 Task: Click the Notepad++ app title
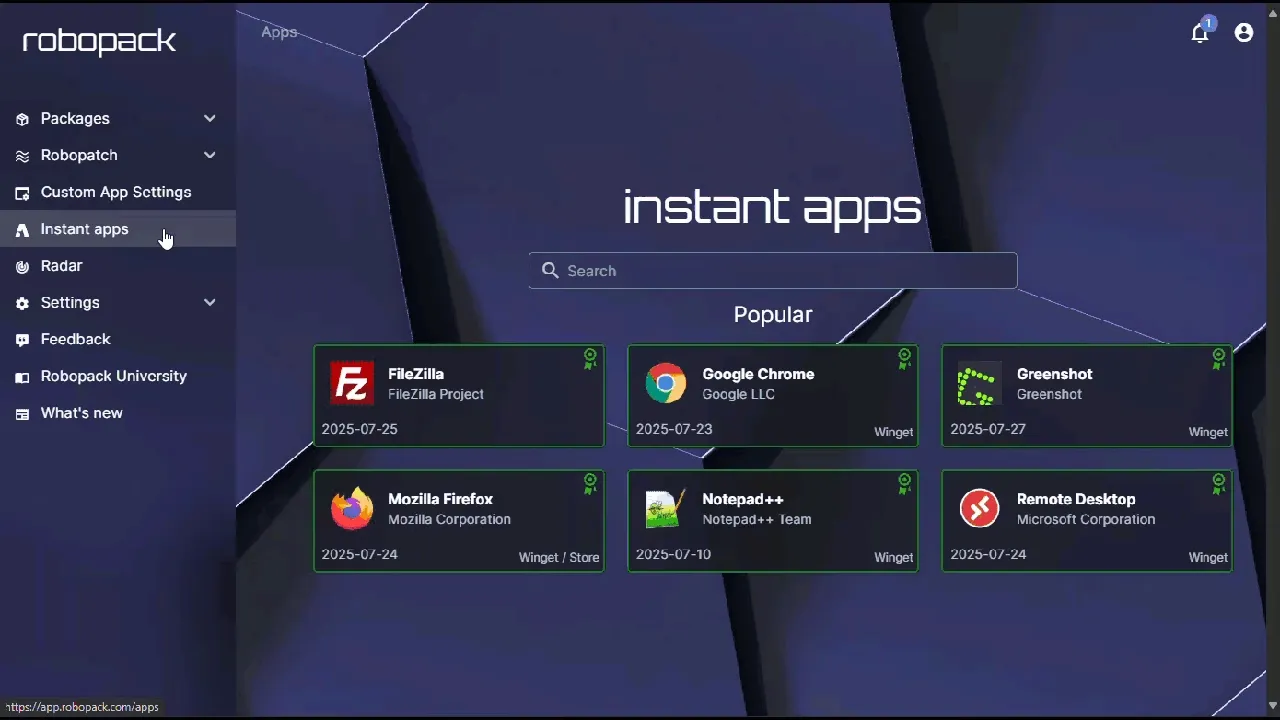(x=743, y=499)
